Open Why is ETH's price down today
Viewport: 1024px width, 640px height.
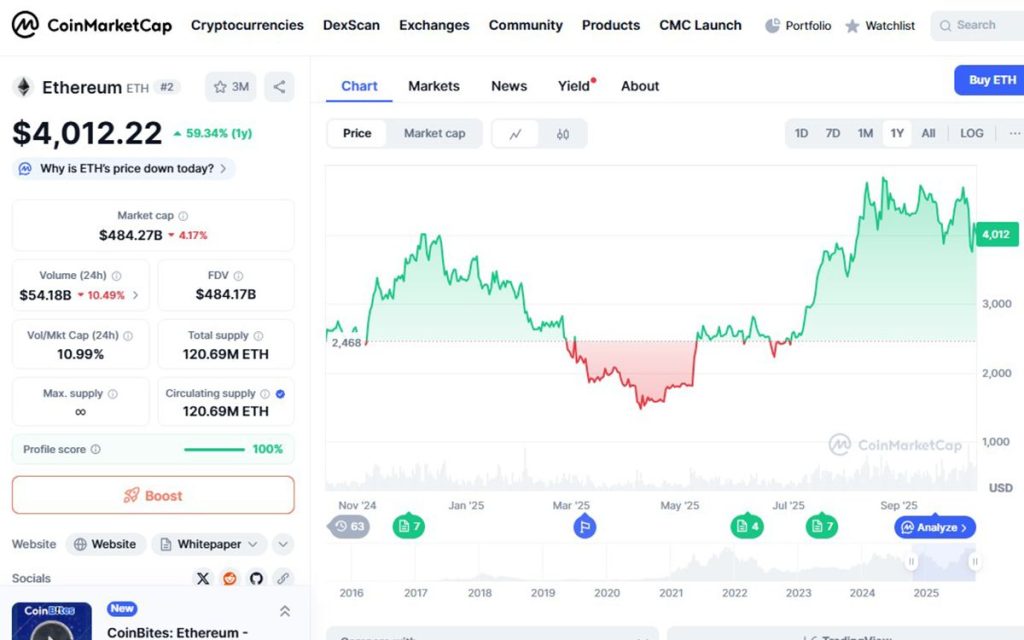(x=123, y=168)
